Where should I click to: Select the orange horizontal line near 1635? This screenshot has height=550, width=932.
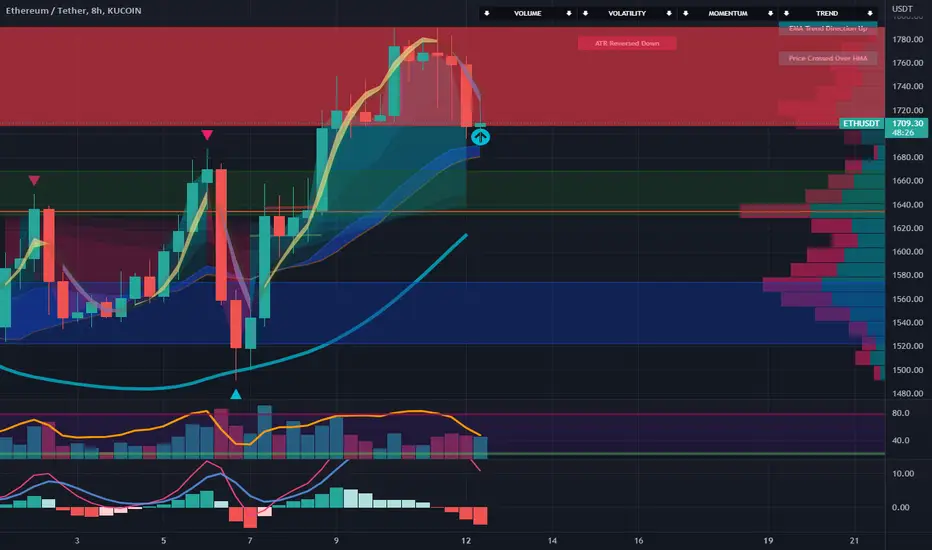click(x=442, y=212)
